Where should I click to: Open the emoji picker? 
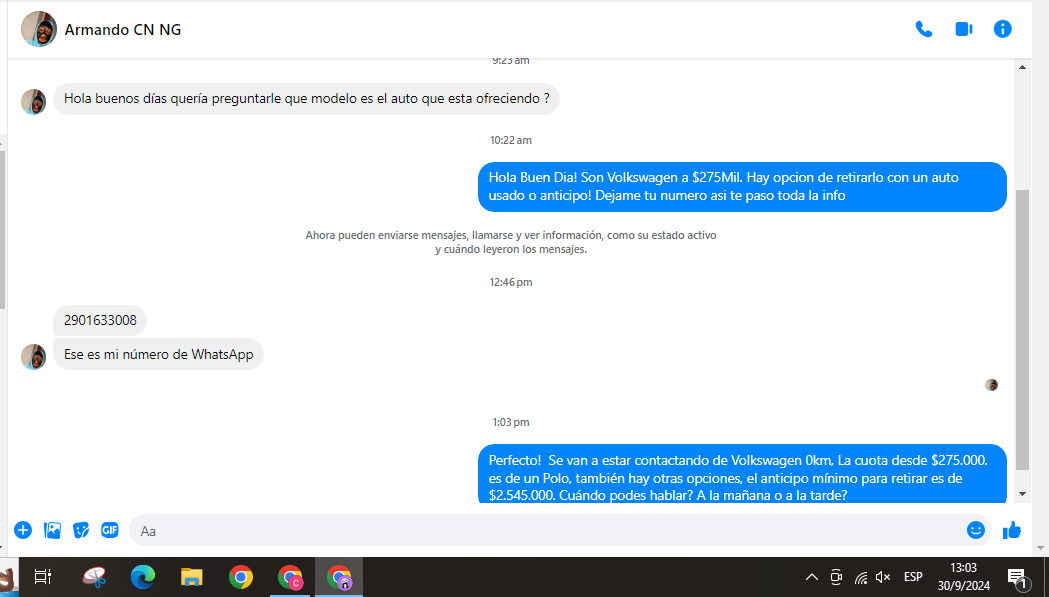[x=975, y=530]
